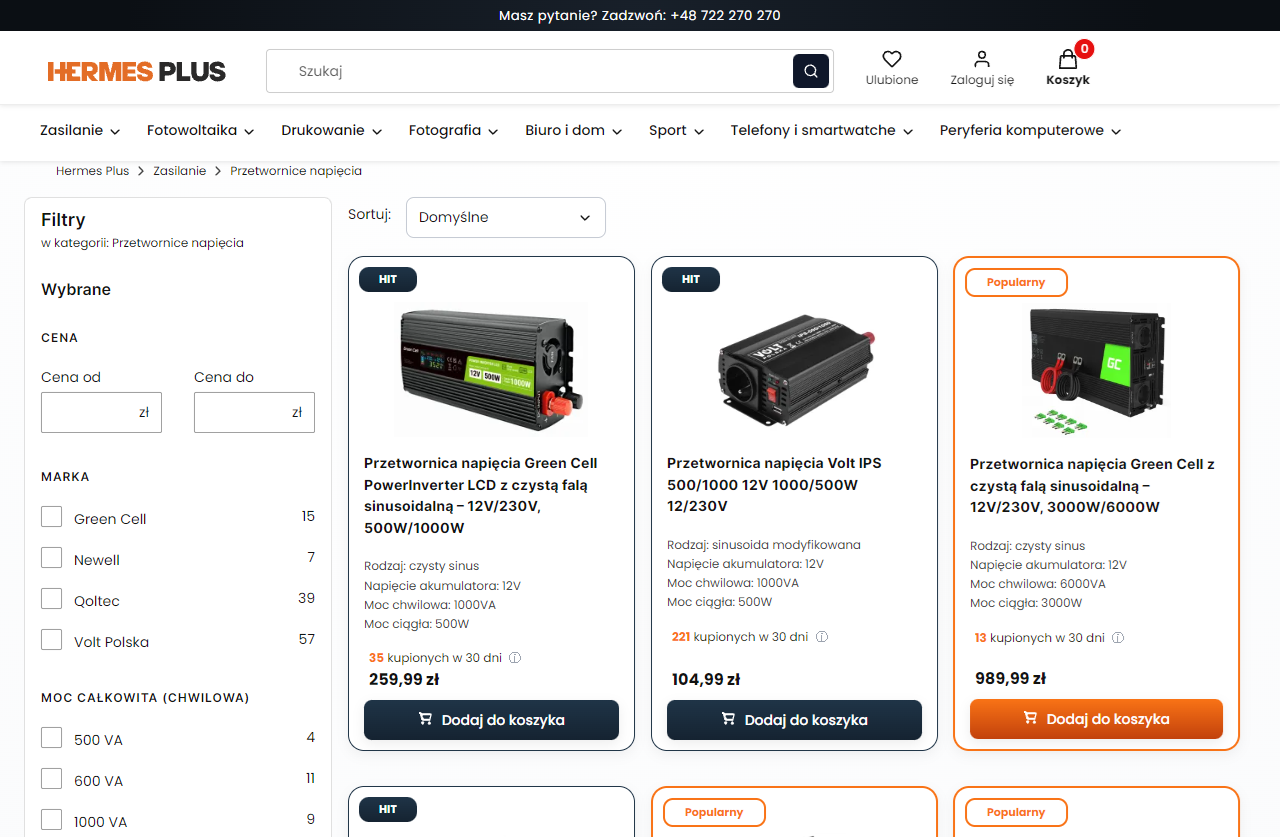Expand the Drukowanie menu

point(331,130)
